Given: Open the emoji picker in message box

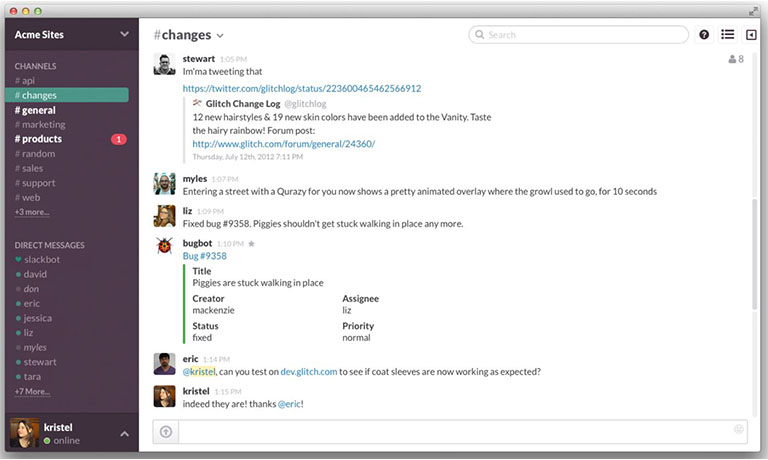Looking at the screenshot, I should click(x=739, y=429).
